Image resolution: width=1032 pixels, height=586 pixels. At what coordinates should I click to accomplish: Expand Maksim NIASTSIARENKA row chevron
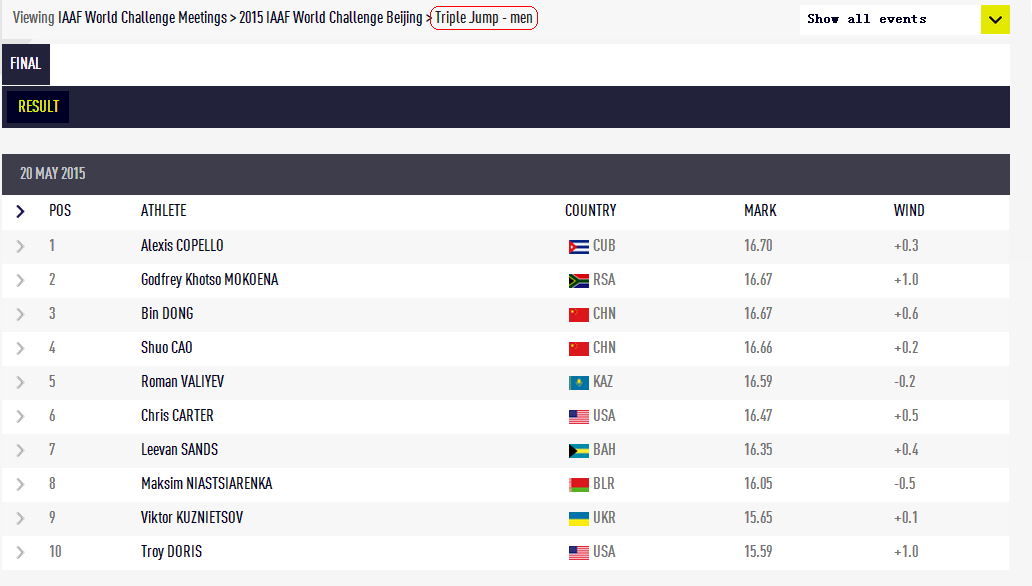20,485
